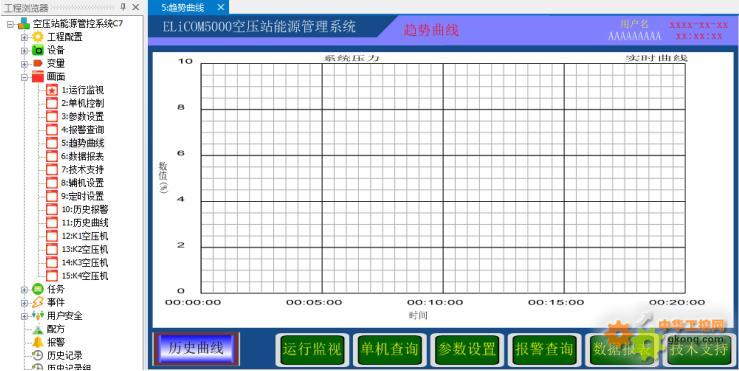Screen dimensions: 739x371
Task: Select 9:定时设置 in the tree
Action: (x=82, y=196)
